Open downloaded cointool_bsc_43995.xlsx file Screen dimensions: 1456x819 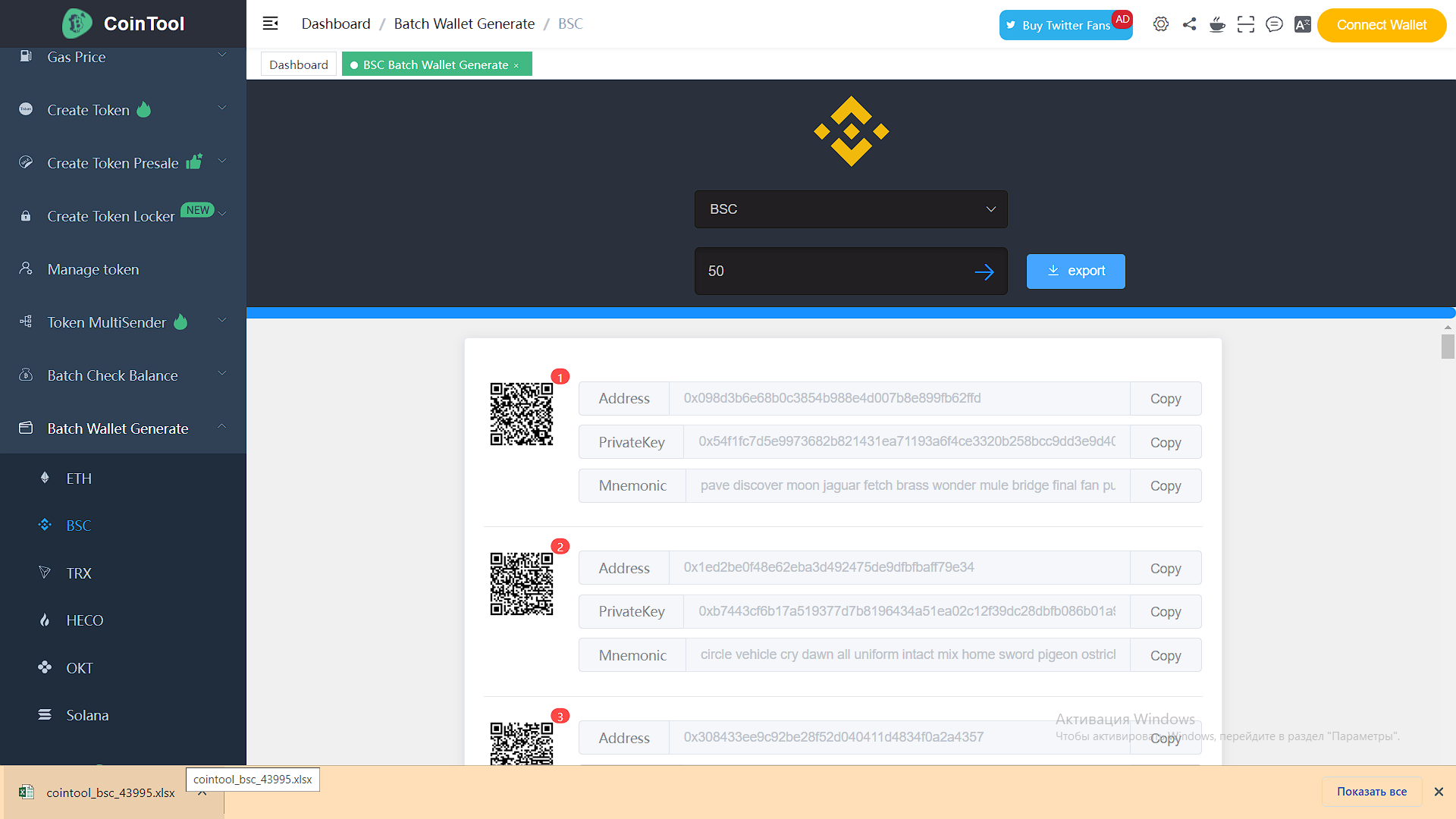[x=111, y=792]
